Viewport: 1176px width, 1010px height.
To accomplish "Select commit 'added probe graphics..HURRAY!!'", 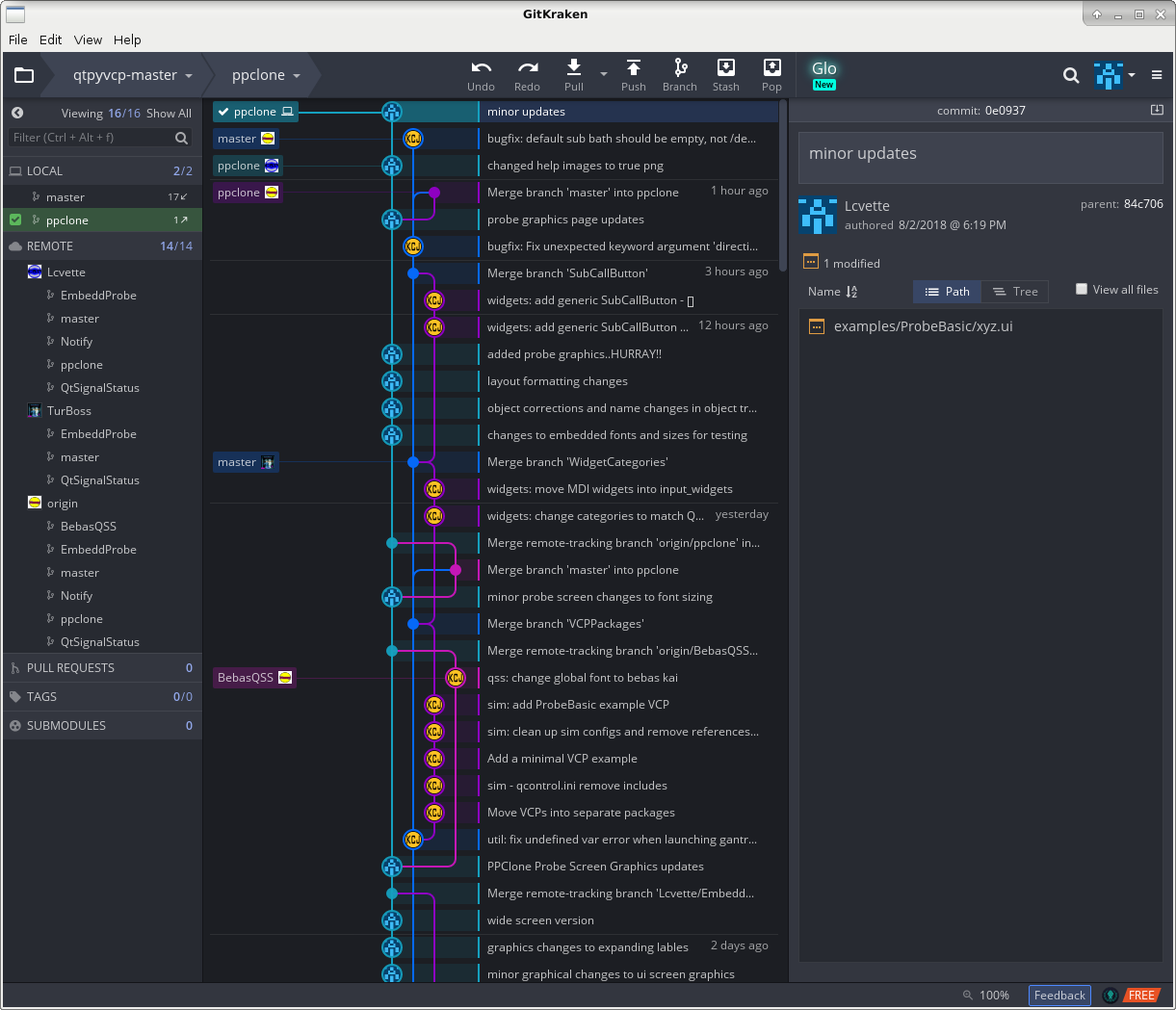I will 574,354.
